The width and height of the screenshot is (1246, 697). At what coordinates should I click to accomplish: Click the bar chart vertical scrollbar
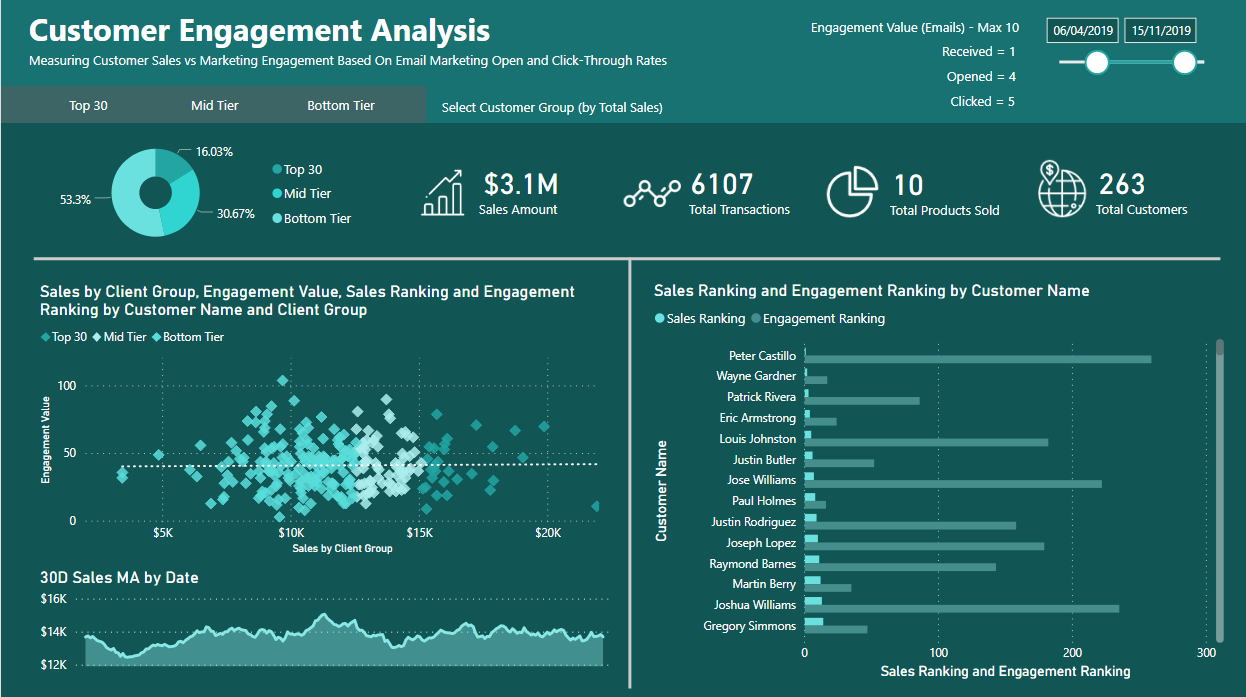click(x=1219, y=490)
